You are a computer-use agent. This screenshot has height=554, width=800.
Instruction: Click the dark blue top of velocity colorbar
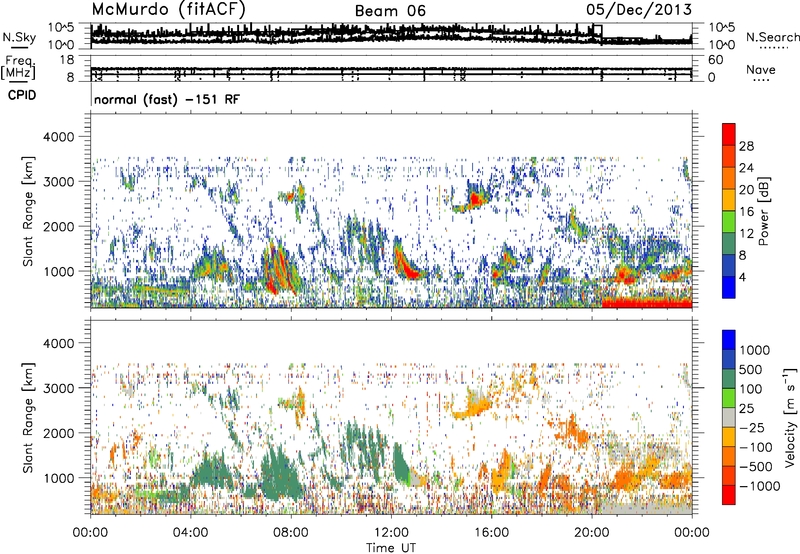[729, 340]
